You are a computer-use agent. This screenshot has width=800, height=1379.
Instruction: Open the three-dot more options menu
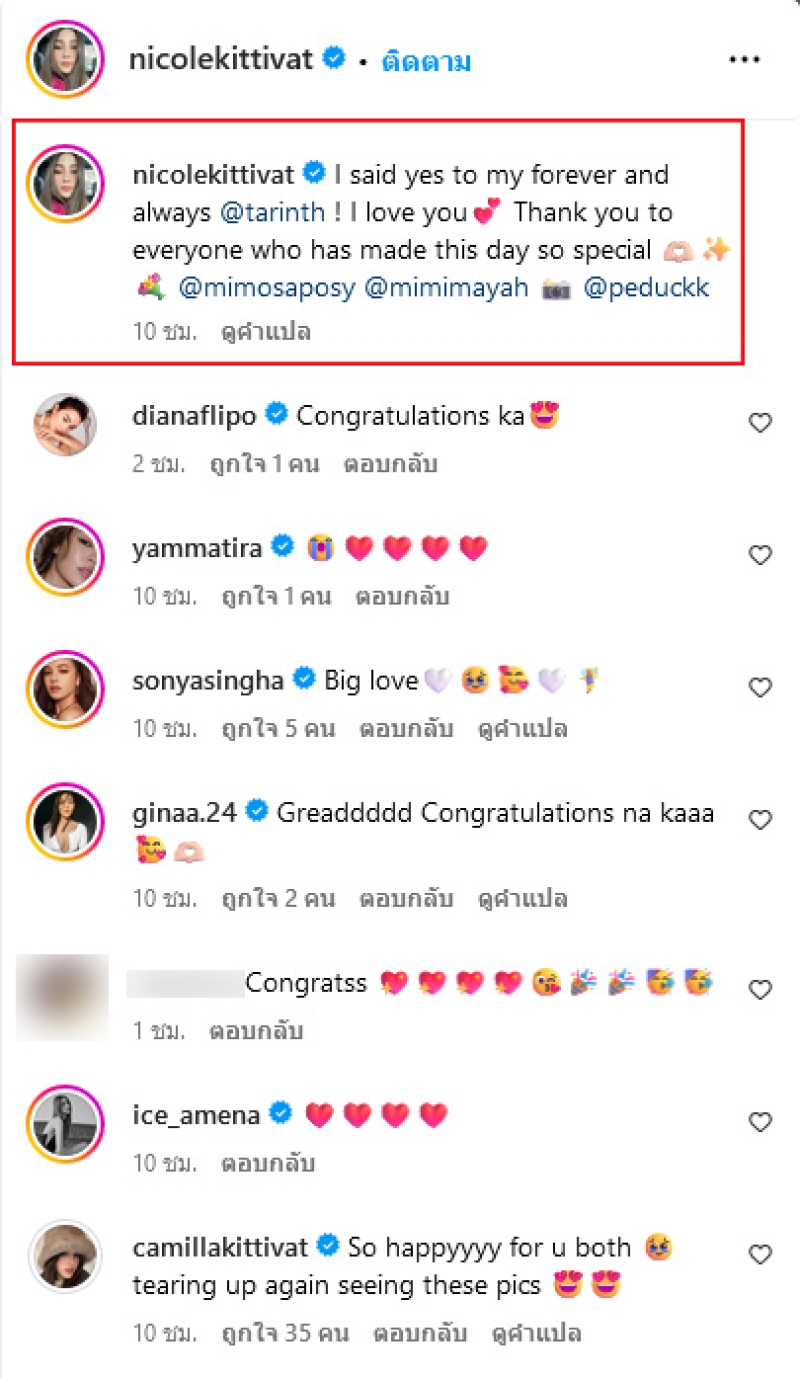click(x=744, y=60)
